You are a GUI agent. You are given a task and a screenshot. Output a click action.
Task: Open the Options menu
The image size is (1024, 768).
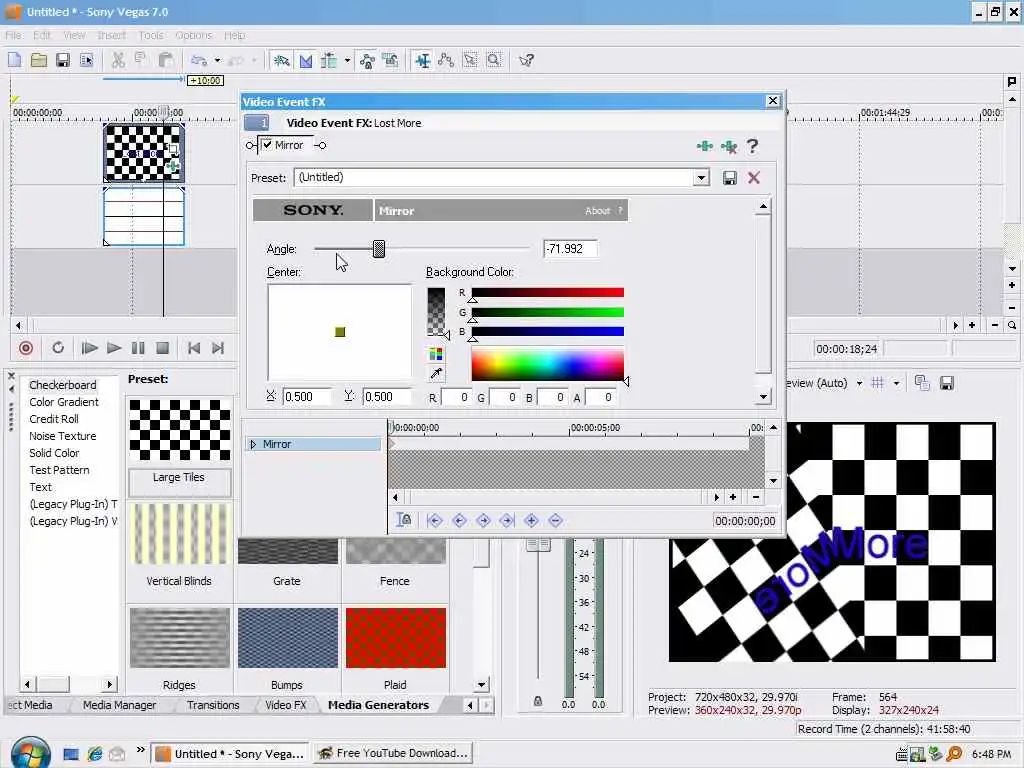[x=194, y=35]
